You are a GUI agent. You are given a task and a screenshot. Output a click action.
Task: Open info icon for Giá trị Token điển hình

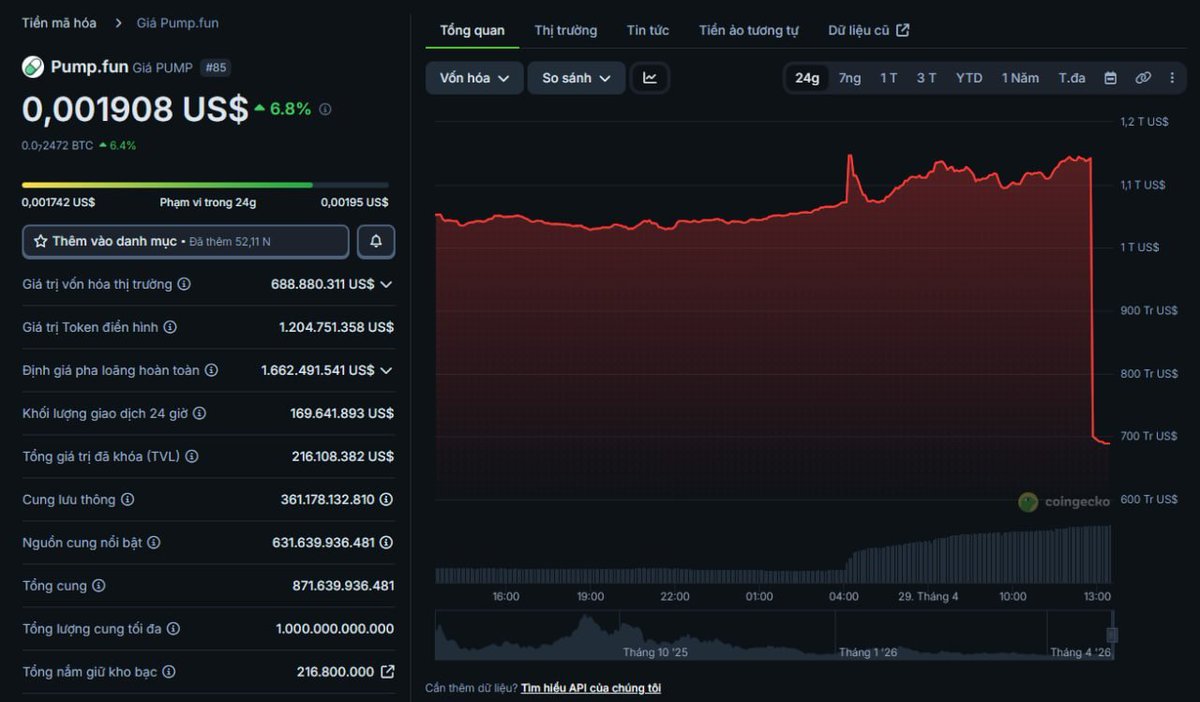[170, 327]
